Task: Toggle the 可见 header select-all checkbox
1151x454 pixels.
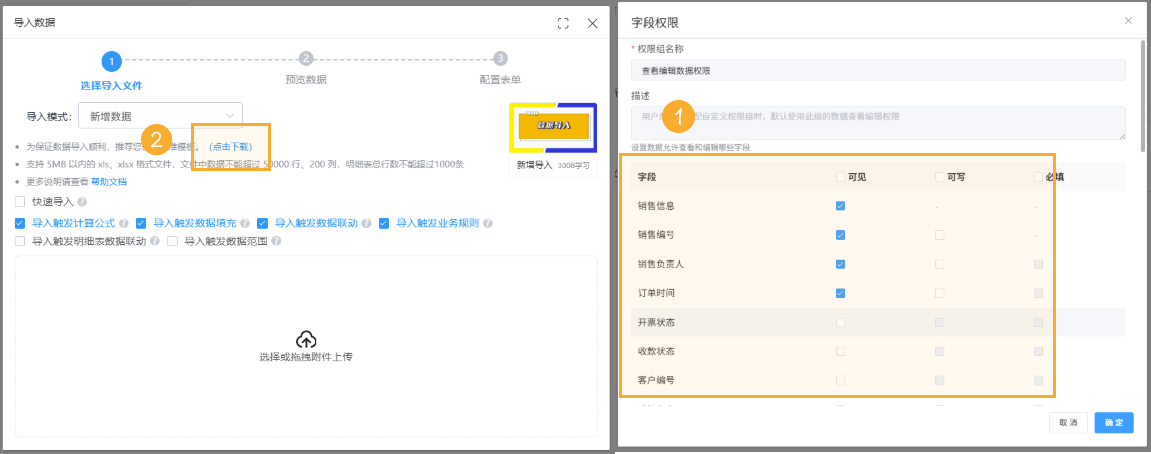Action: click(x=840, y=177)
